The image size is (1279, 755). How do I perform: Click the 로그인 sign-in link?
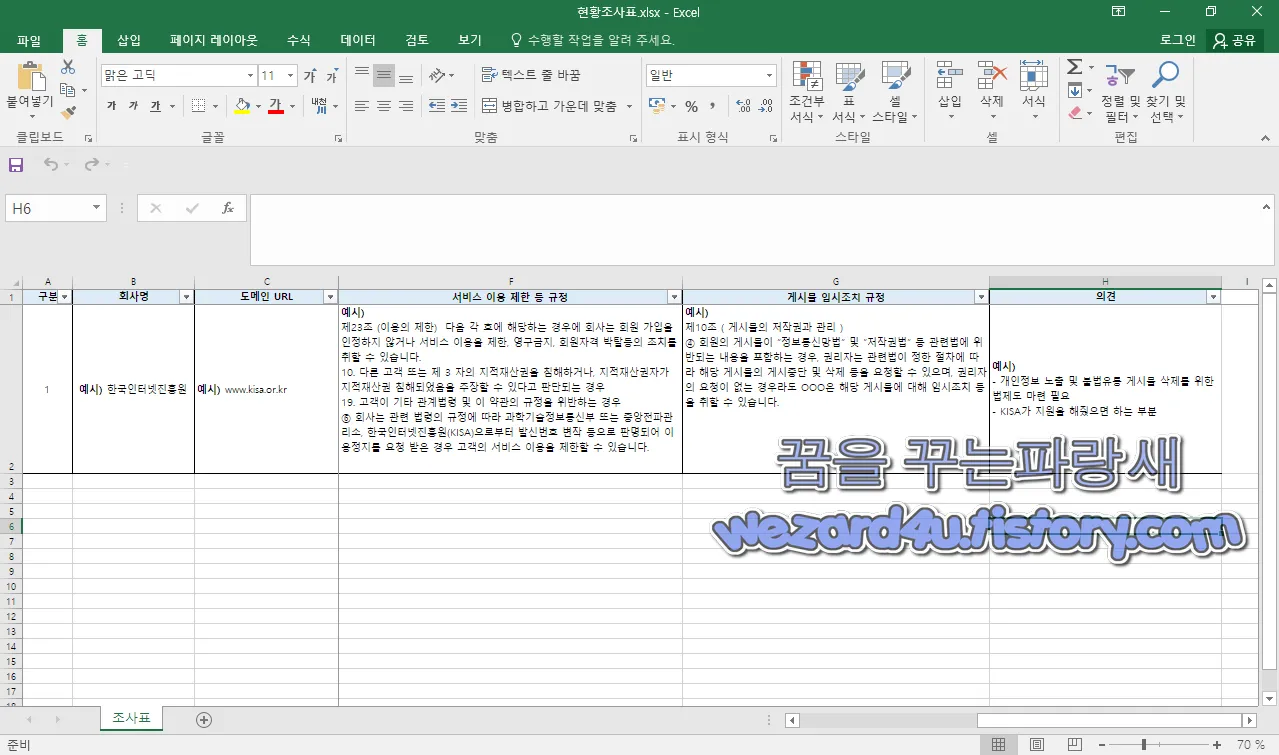(x=1176, y=39)
